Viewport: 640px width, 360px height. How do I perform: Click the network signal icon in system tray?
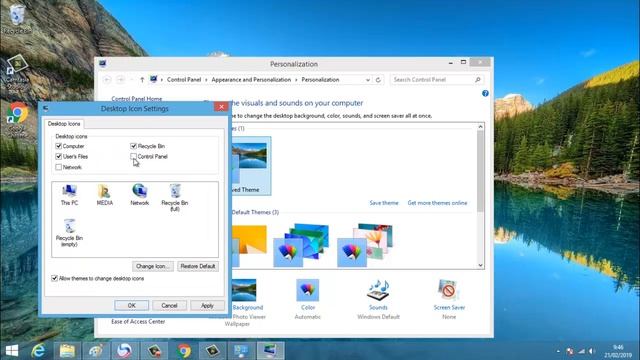tap(581, 351)
